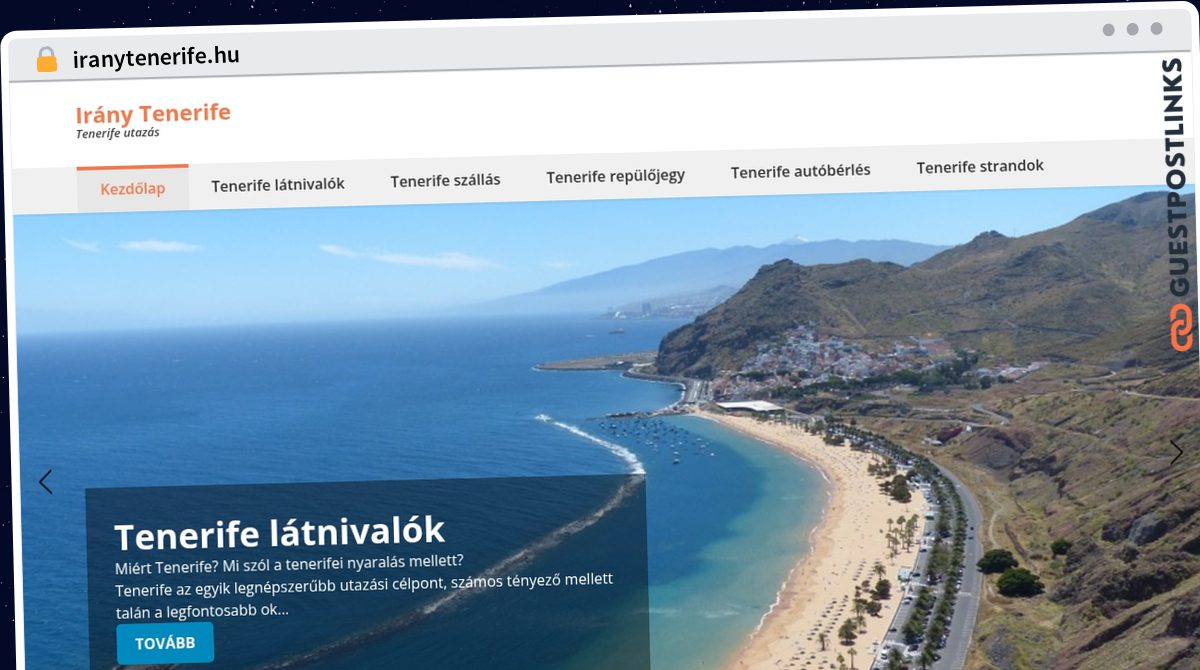The image size is (1200, 670).
Task: Click the first gray window dot
Action: [1108, 30]
